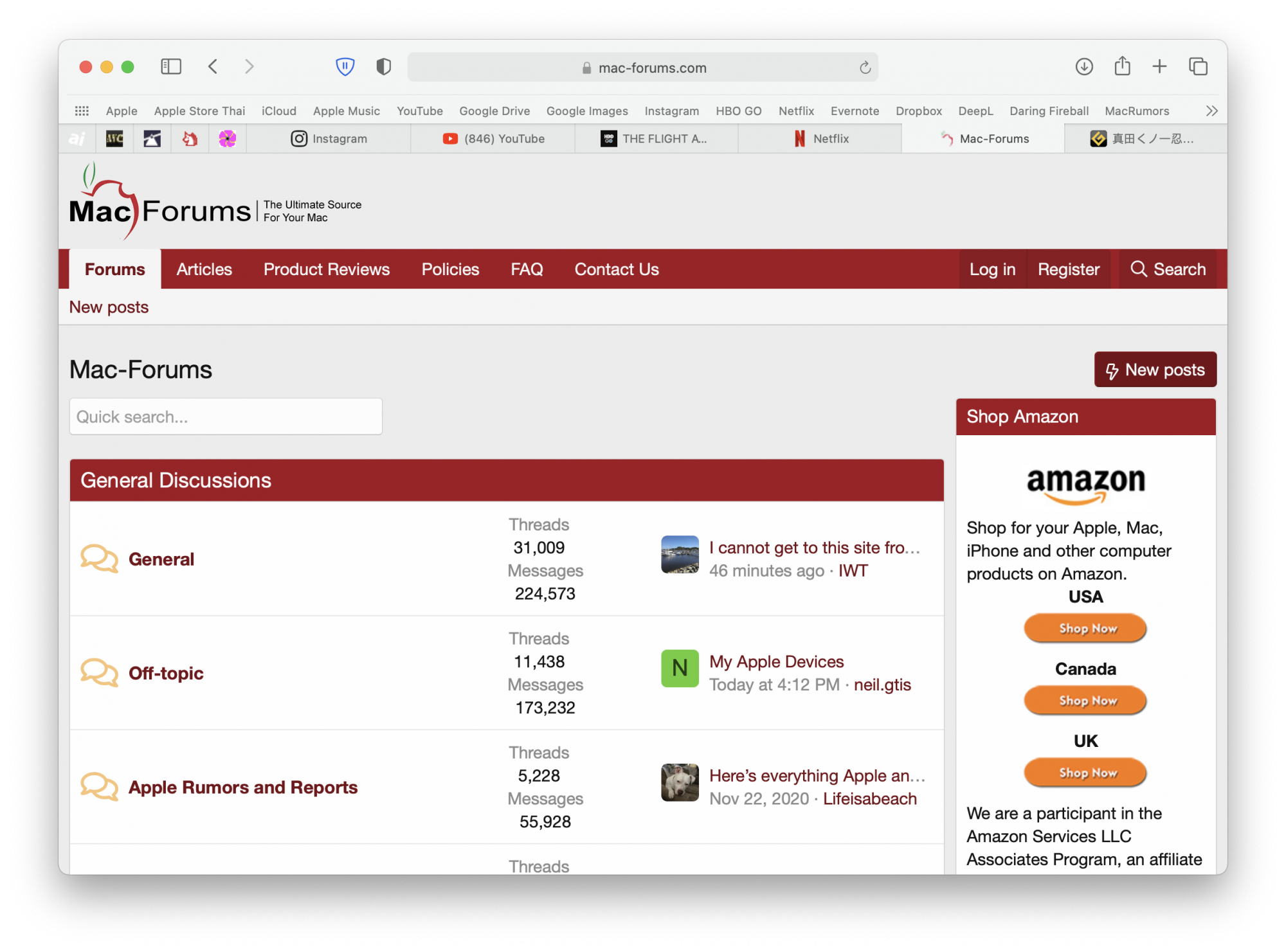Open the General Discussions category header
The width and height of the screenshot is (1286, 952).
click(176, 480)
